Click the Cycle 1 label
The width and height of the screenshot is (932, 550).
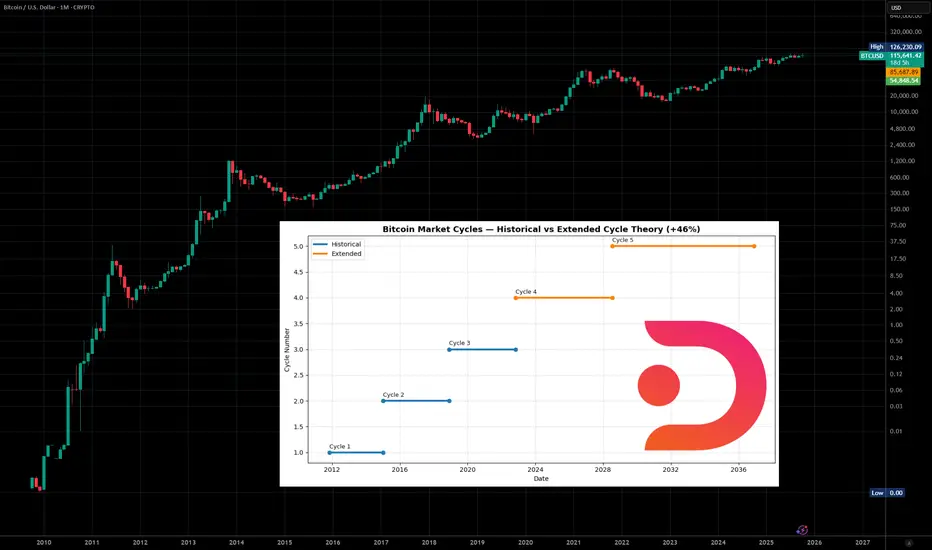point(340,447)
